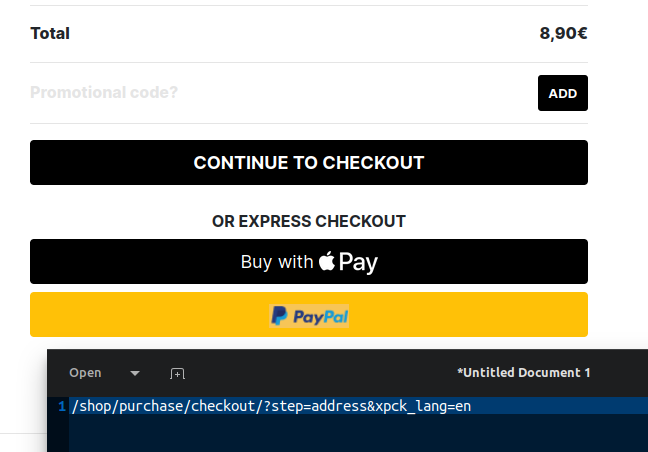Click the Total label

(x=50, y=33)
